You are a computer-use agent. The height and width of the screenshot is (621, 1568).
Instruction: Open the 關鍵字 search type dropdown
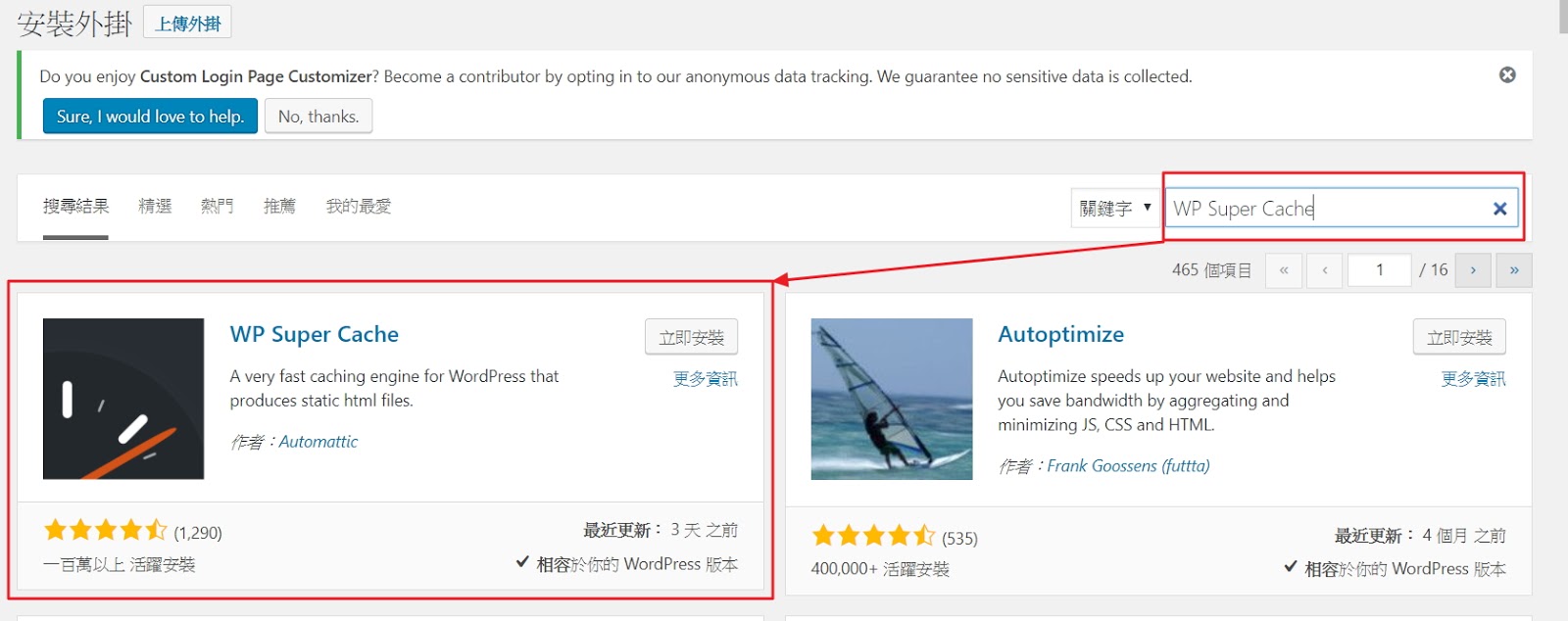pos(1115,208)
